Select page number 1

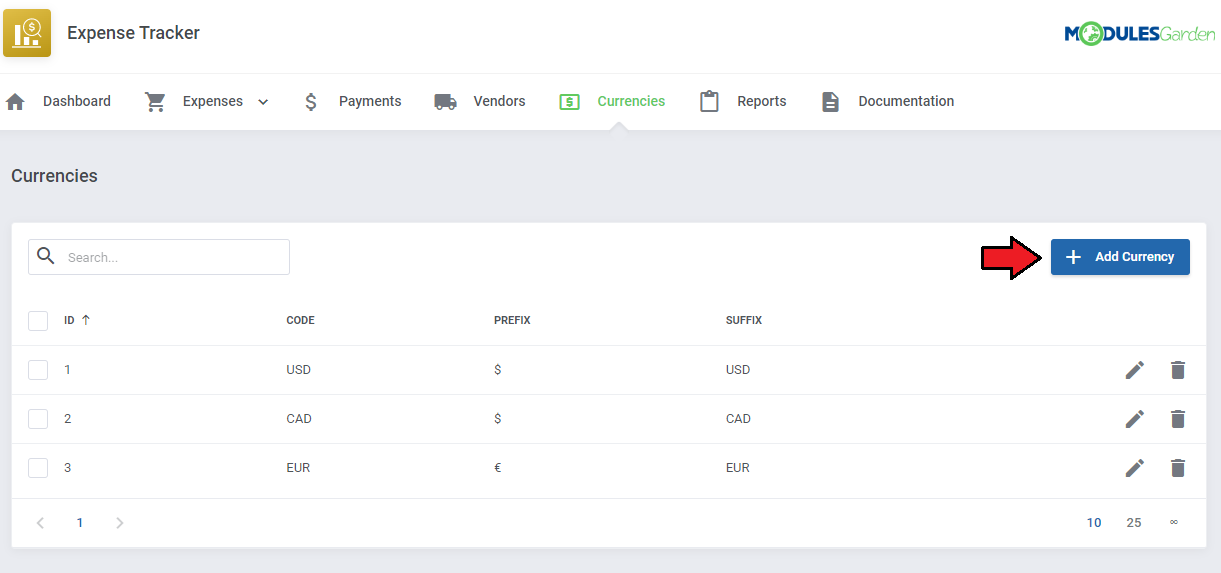pyautogui.click(x=80, y=522)
